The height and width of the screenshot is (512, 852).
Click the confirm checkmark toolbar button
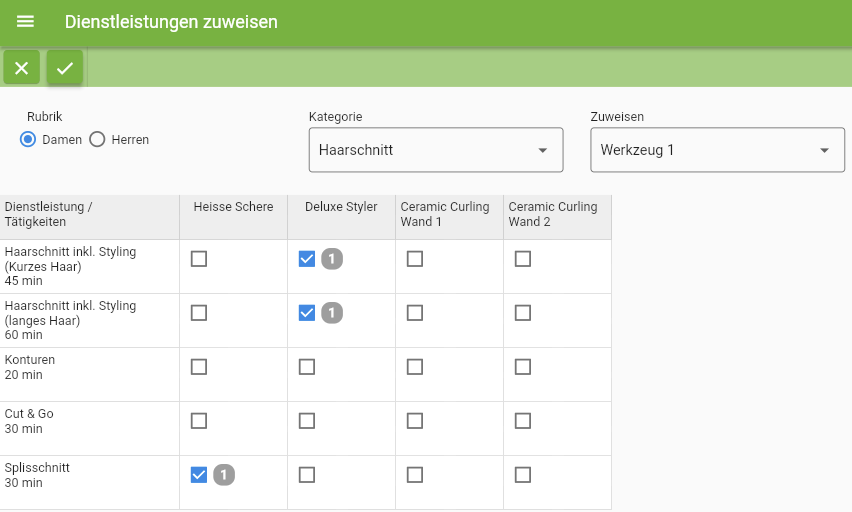pyautogui.click(x=65, y=68)
